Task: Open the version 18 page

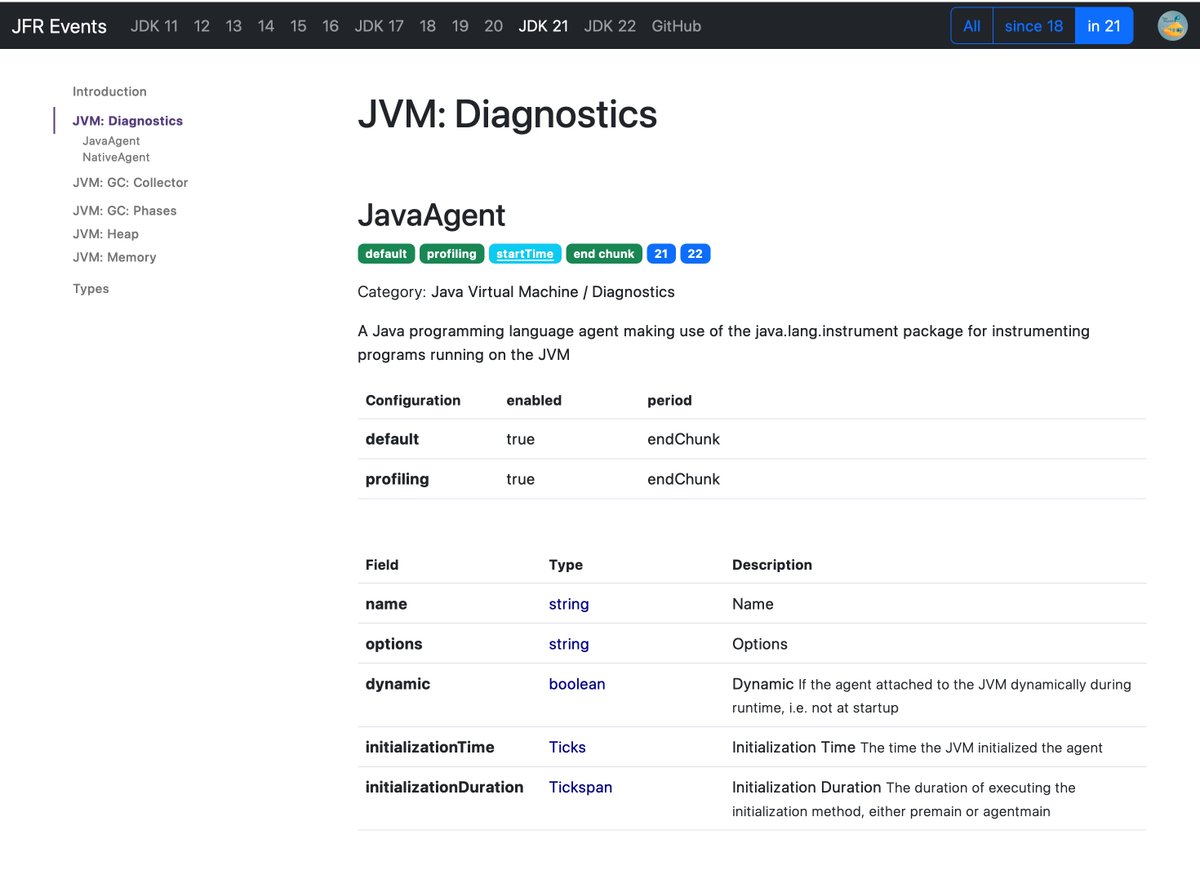Action: [x=428, y=26]
